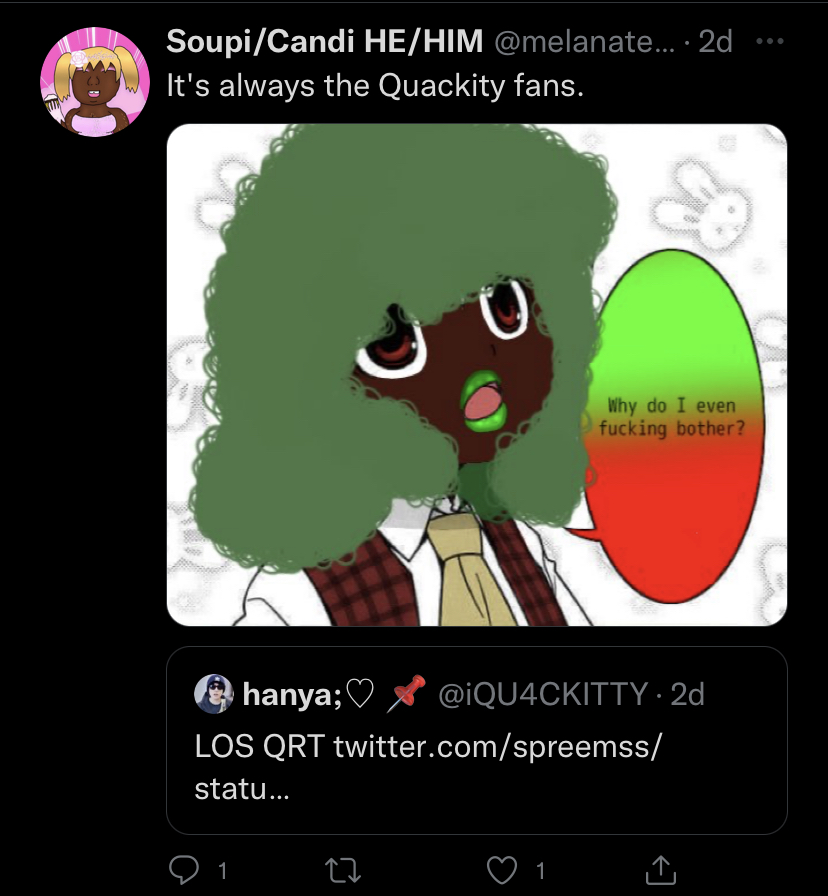Open Soupi/Candi profile avatar
The height and width of the screenshot is (896, 828).
(x=95, y=82)
